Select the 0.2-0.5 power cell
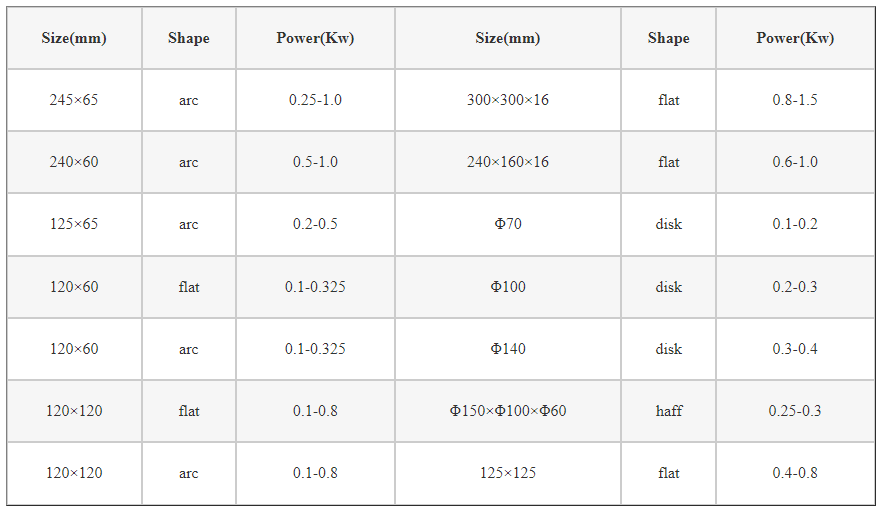881x512 pixels. pyautogui.click(x=315, y=224)
